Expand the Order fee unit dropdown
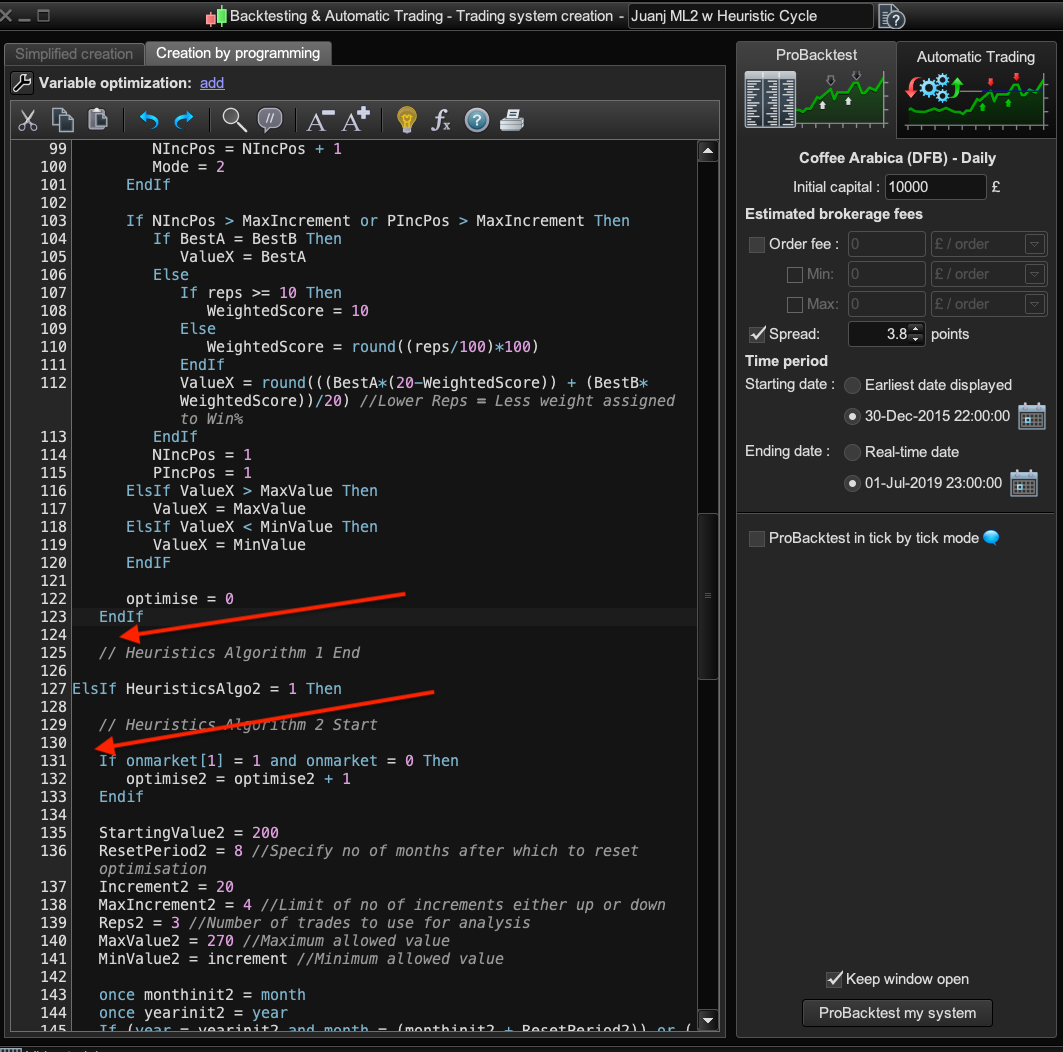This screenshot has width=1063, height=1052. [1033, 245]
